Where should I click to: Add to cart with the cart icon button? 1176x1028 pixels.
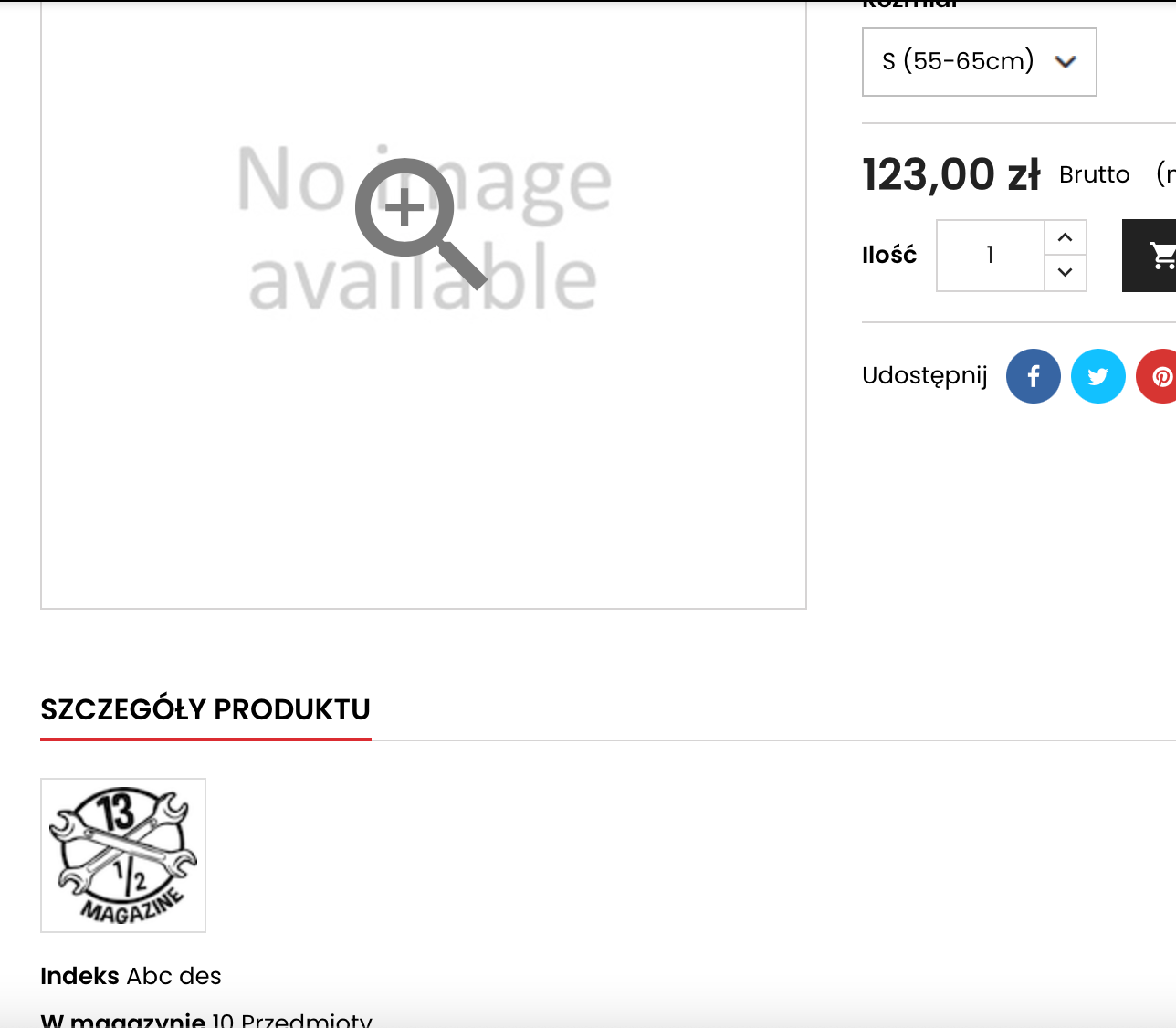point(1150,256)
